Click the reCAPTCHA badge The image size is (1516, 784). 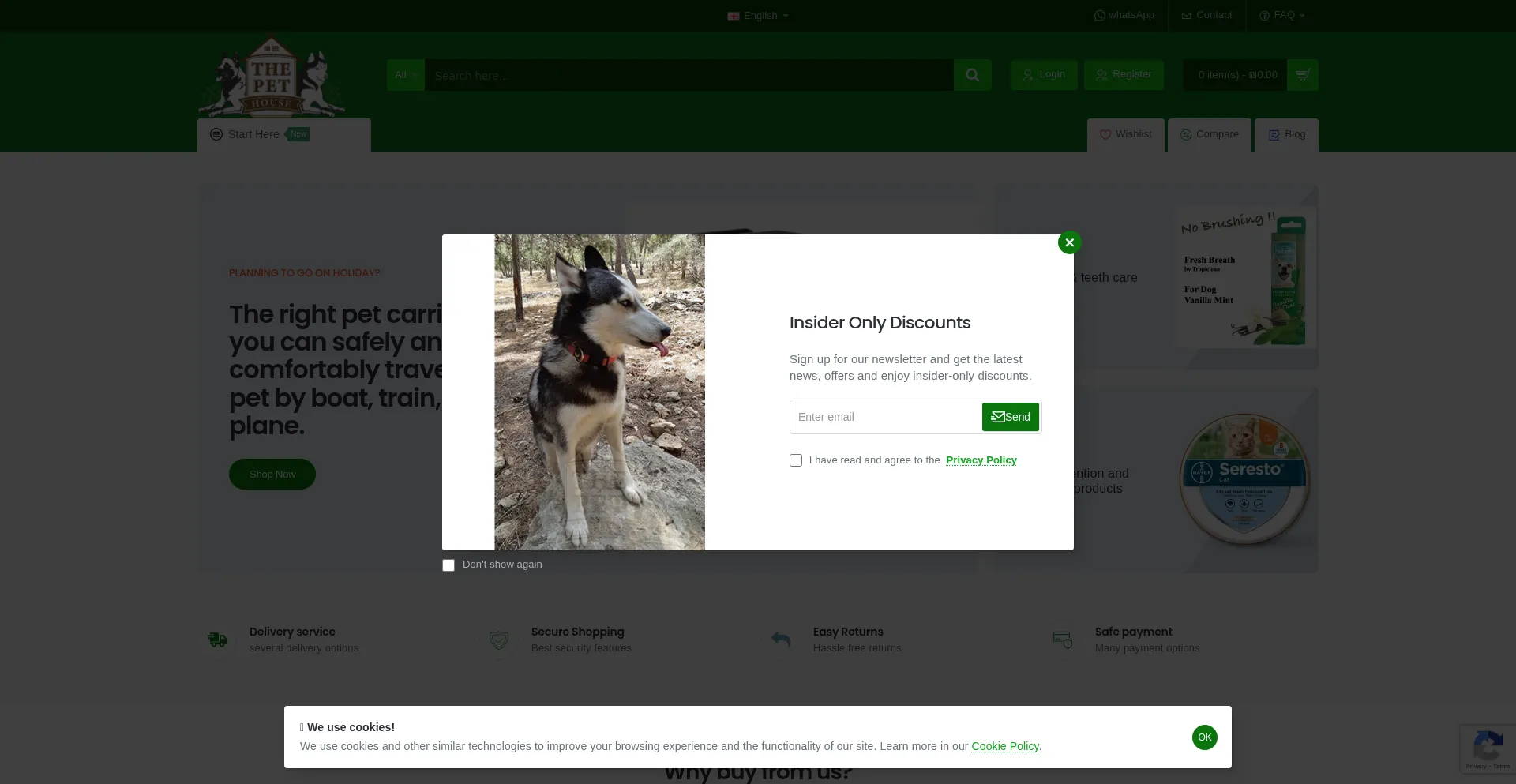(1488, 748)
